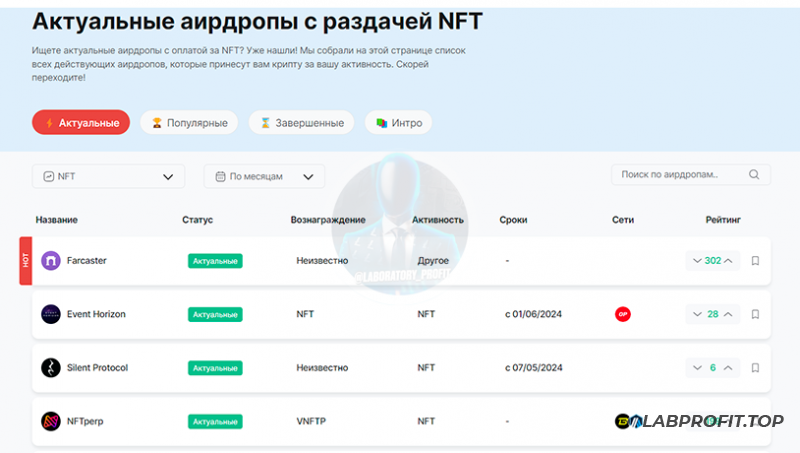The image size is (800, 453).
Task: Click the Event Horizon project logo
Action: (x=50, y=314)
